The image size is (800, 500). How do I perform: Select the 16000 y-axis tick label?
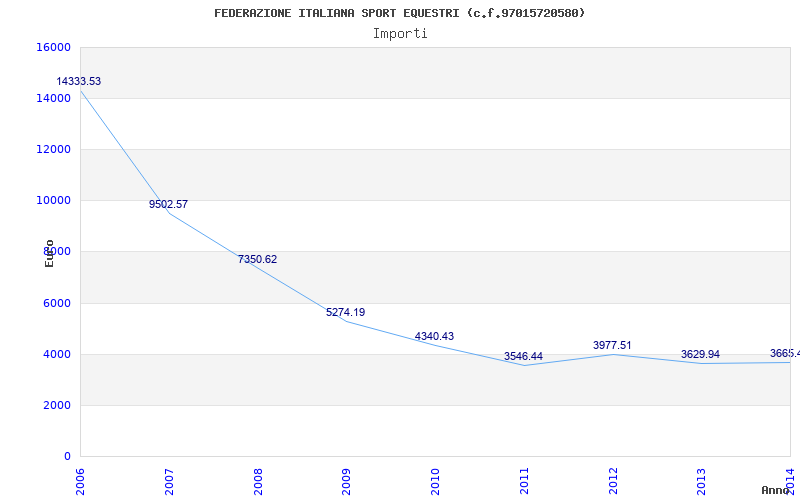pyautogui.click(x=53, y=47)
